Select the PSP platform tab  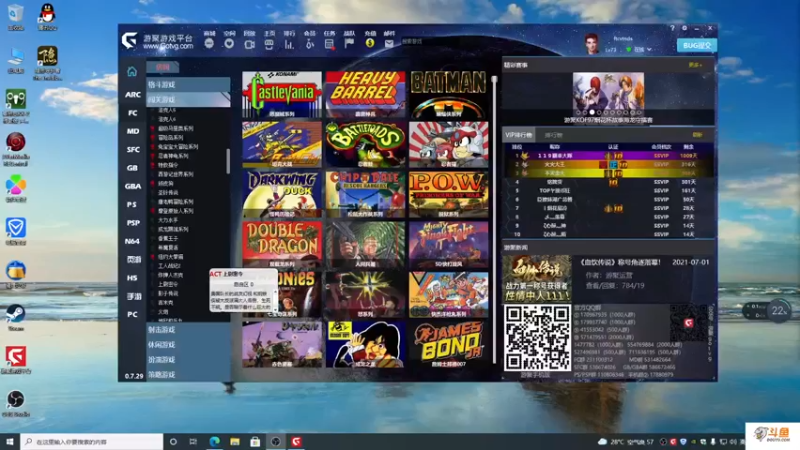coord(133,223)
